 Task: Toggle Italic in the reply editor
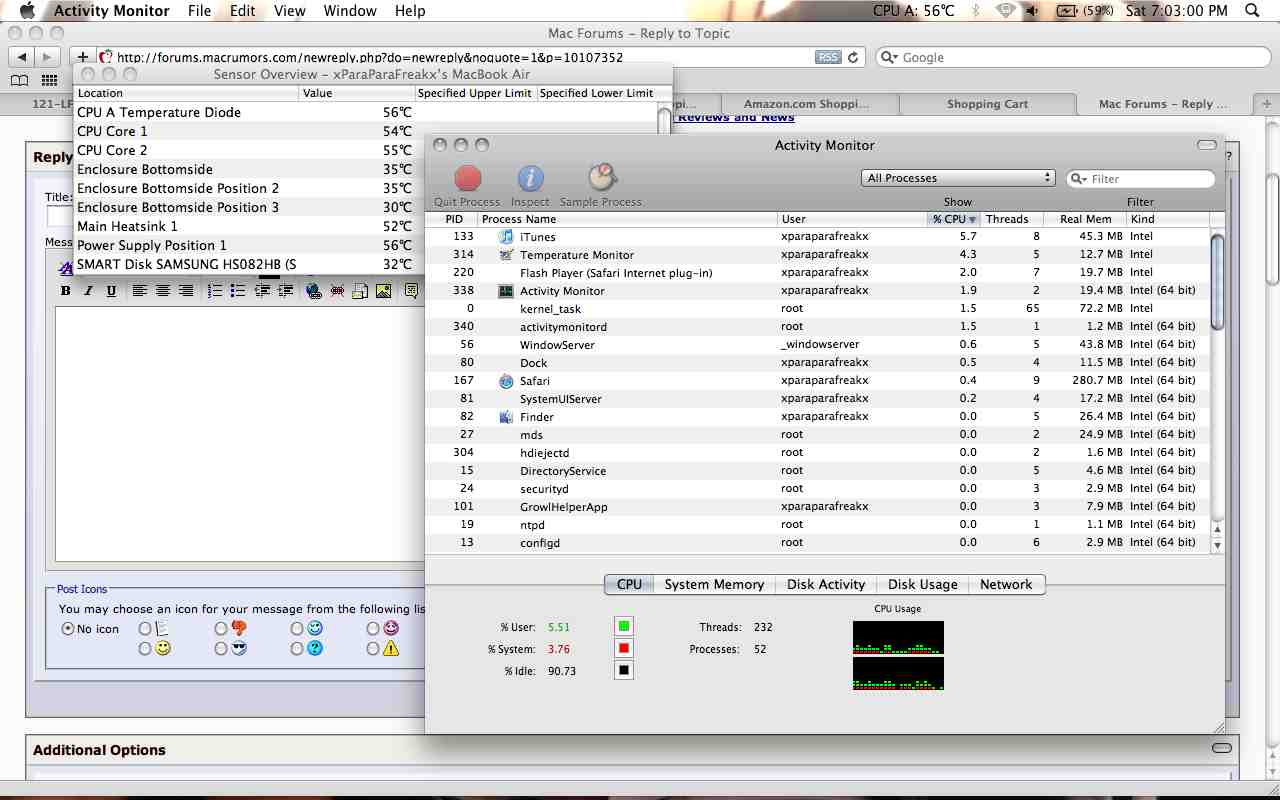point(88,291)
